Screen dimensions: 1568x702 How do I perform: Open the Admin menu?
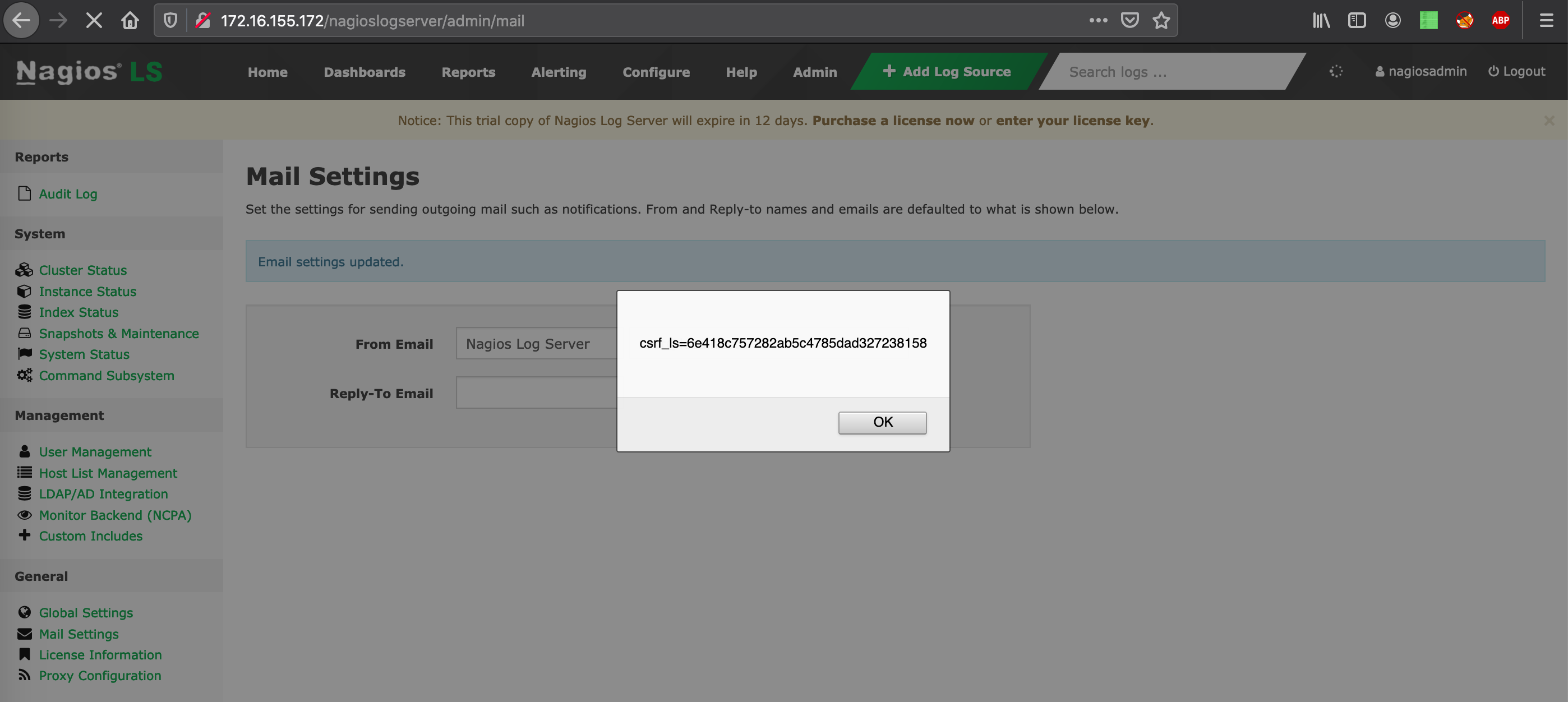(x=814, y=72)
